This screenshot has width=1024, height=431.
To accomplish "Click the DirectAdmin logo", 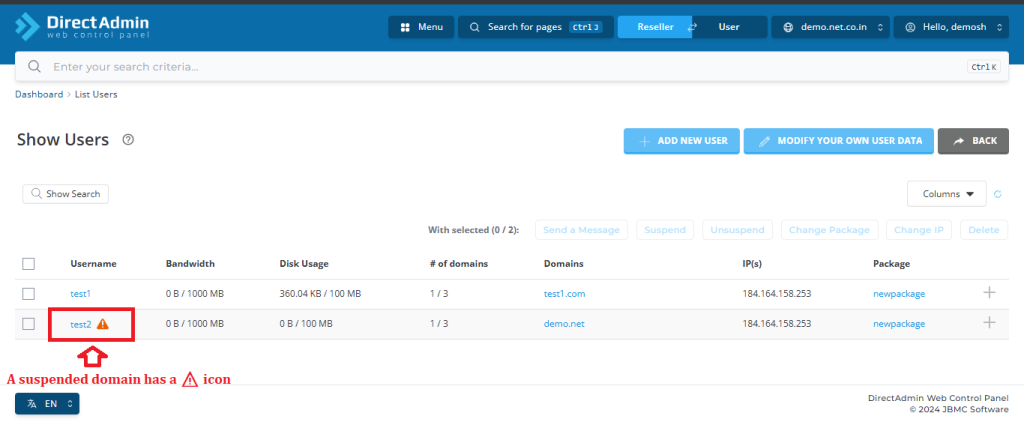I will click(82, 27).
